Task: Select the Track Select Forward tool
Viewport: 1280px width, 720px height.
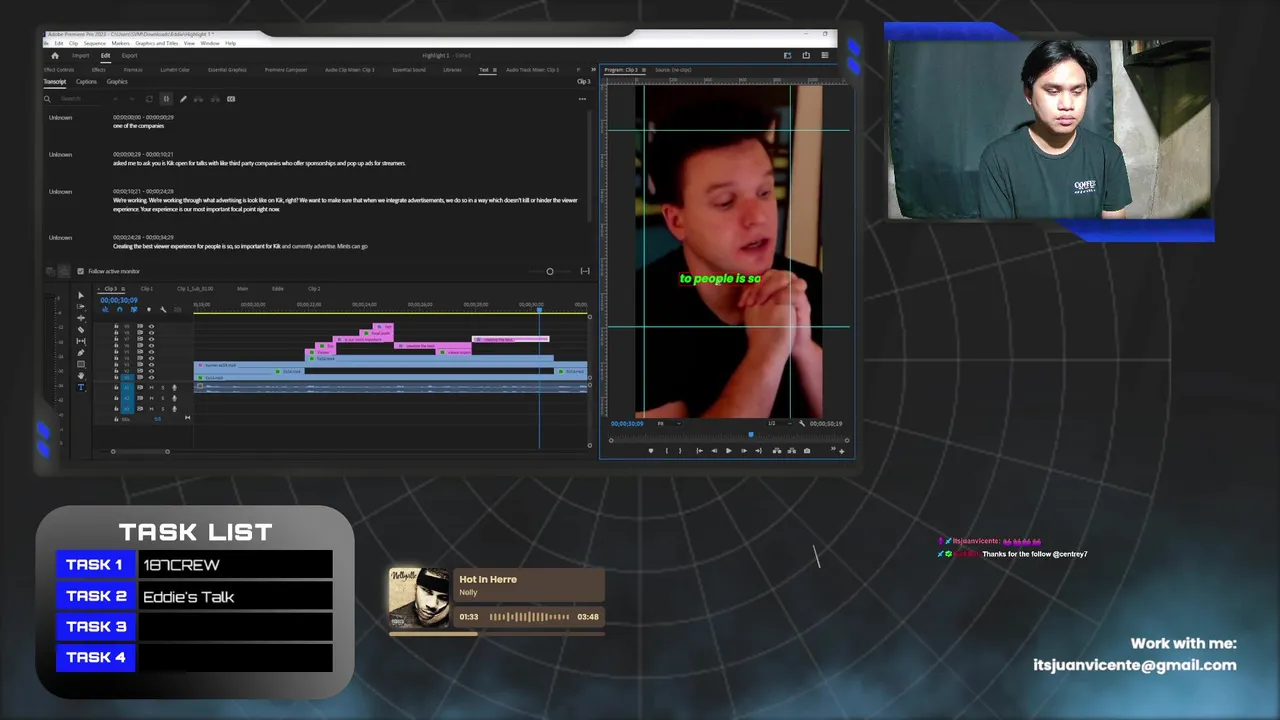Action: [x=81, y=307]
